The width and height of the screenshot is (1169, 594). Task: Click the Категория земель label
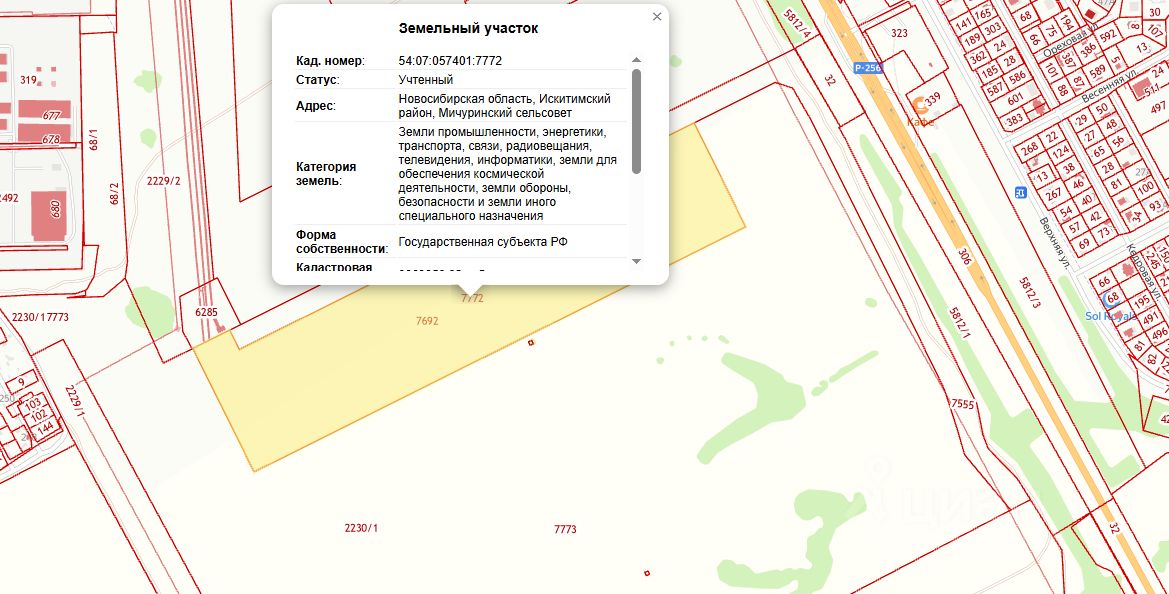326,174
